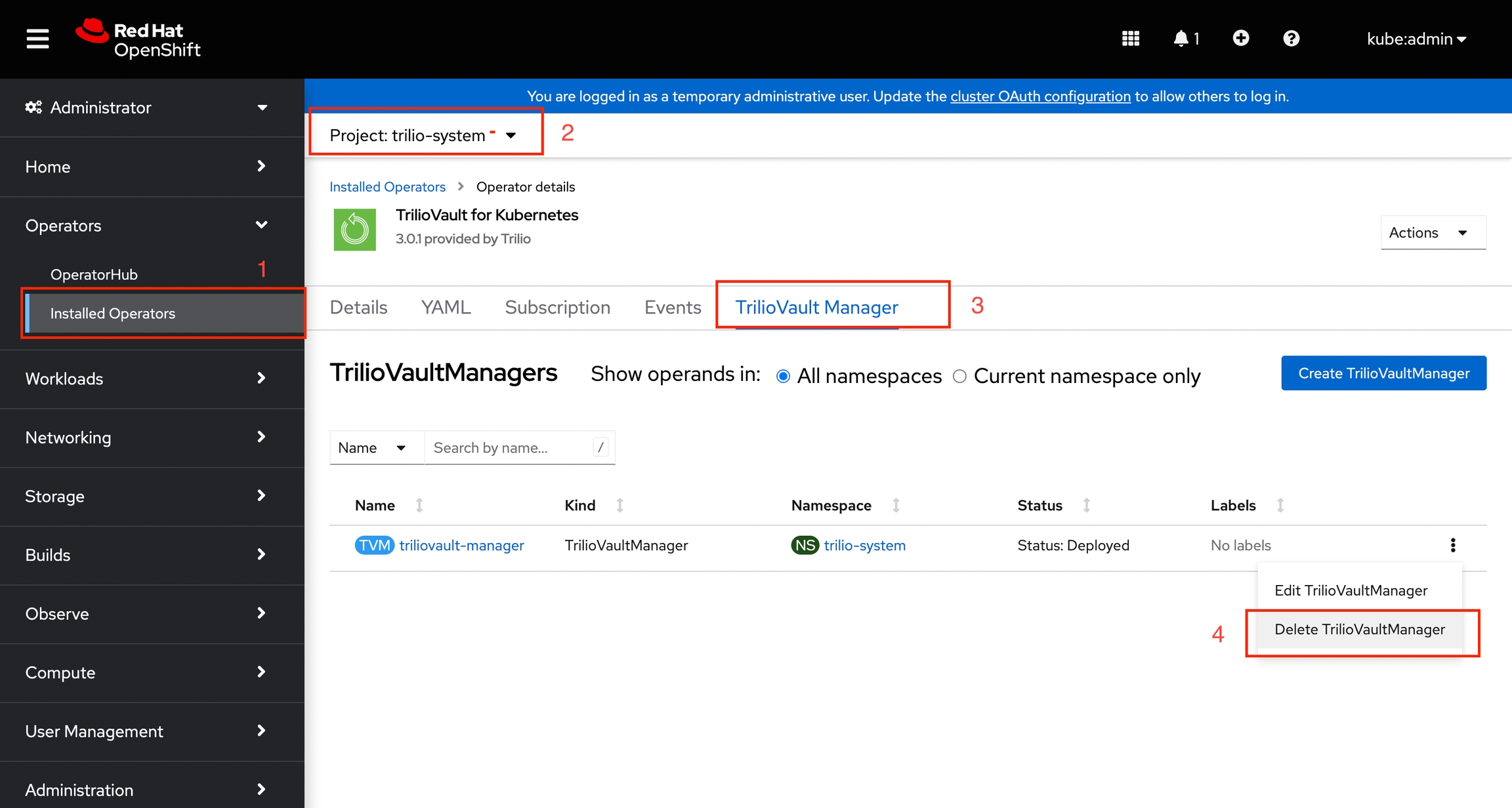Open the help question mark icon
The height and width of the screenshot is (808, 1512).
[x=1291, y=39]
